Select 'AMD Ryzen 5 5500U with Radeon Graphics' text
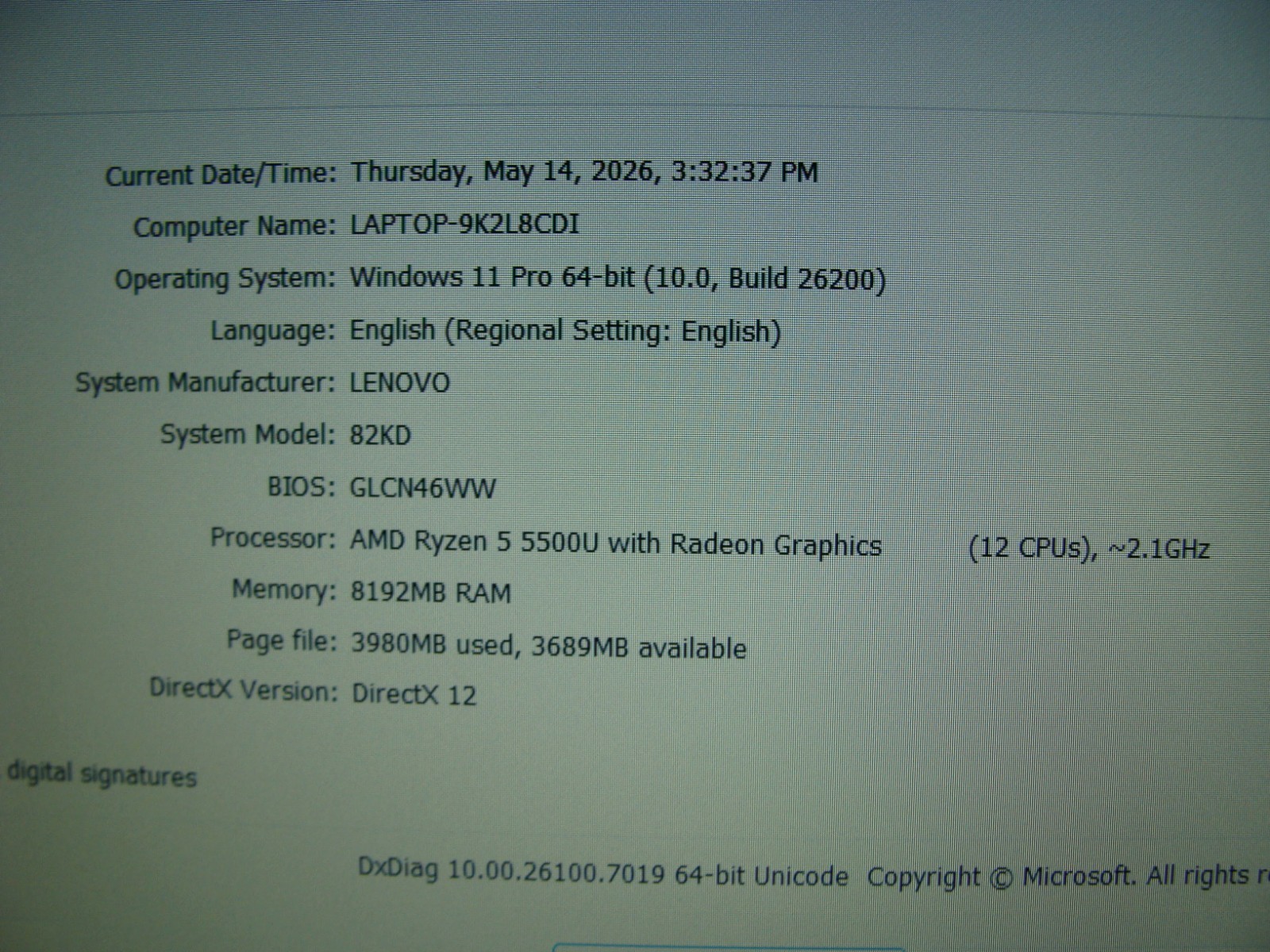The height and width of the screenshot is (952, 1270). pyautogui.click(x=616, y=545)
